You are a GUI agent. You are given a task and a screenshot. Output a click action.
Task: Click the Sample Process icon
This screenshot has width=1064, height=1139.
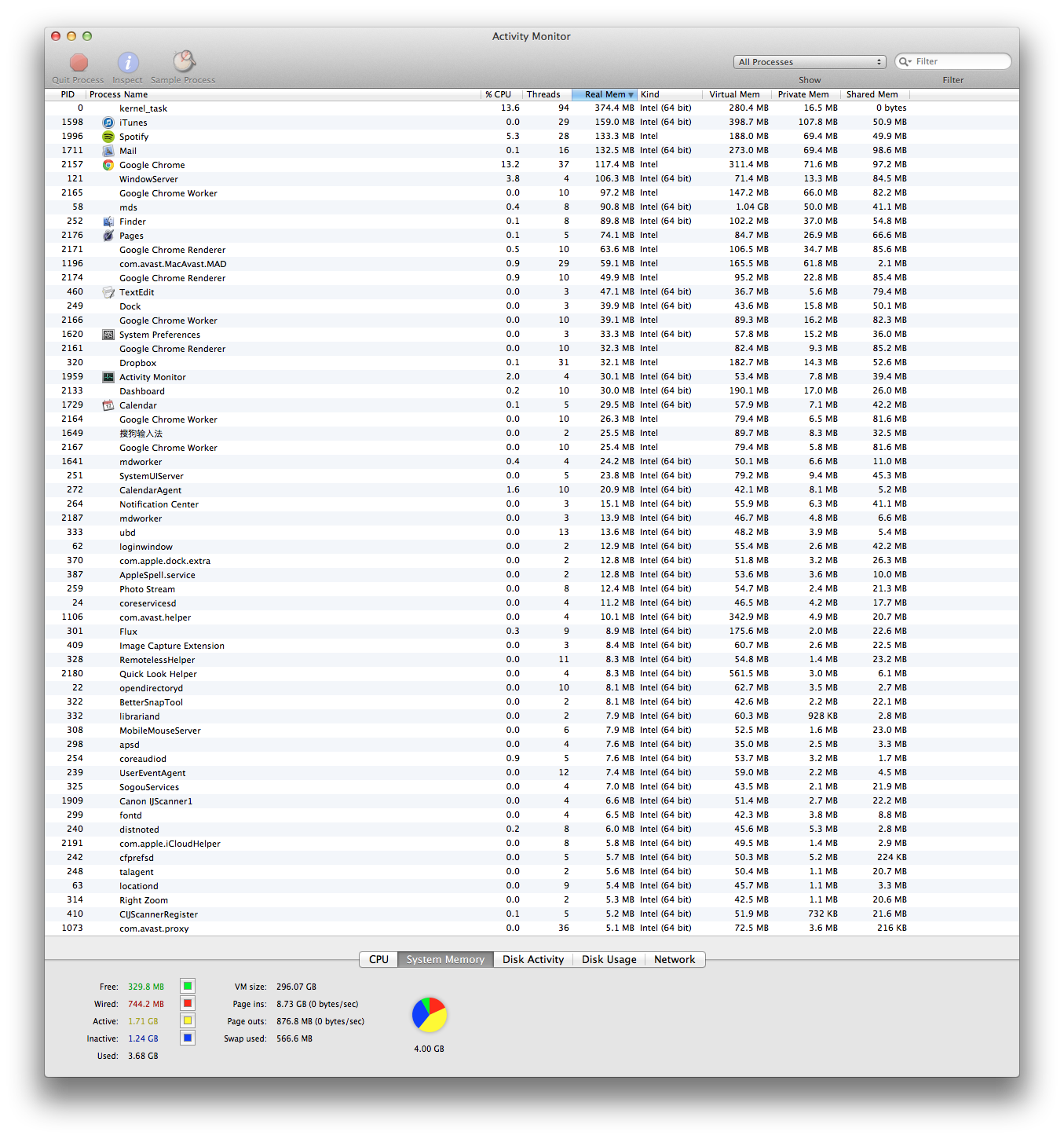184,61
